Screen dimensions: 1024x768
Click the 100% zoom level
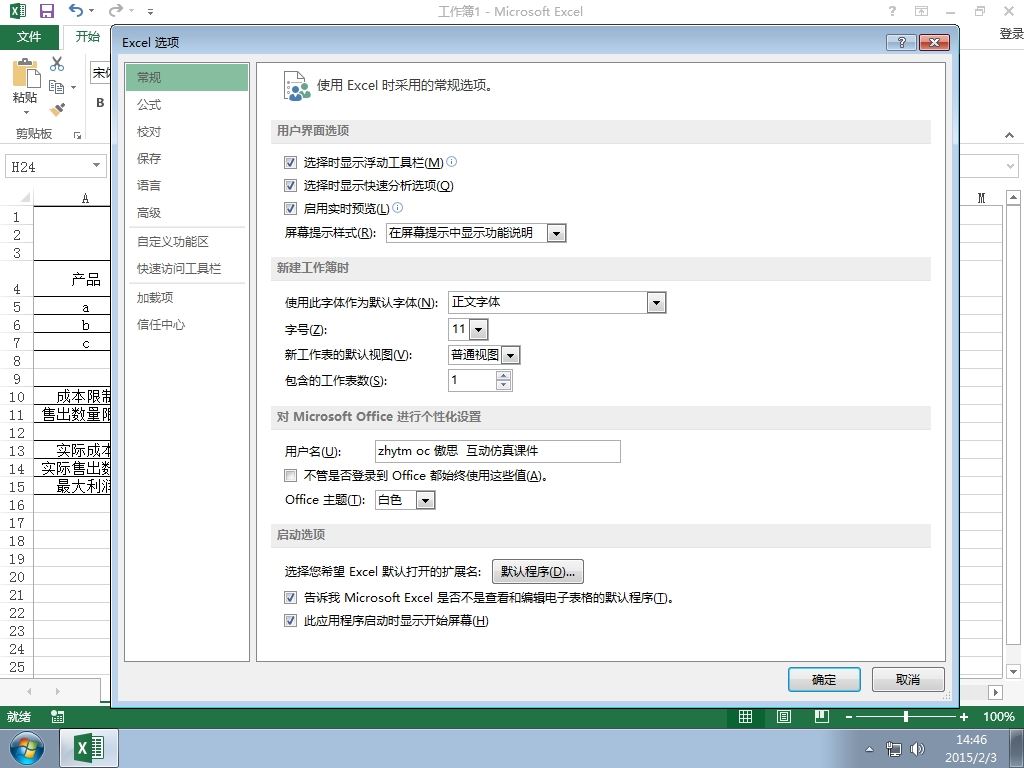(999, 717)
